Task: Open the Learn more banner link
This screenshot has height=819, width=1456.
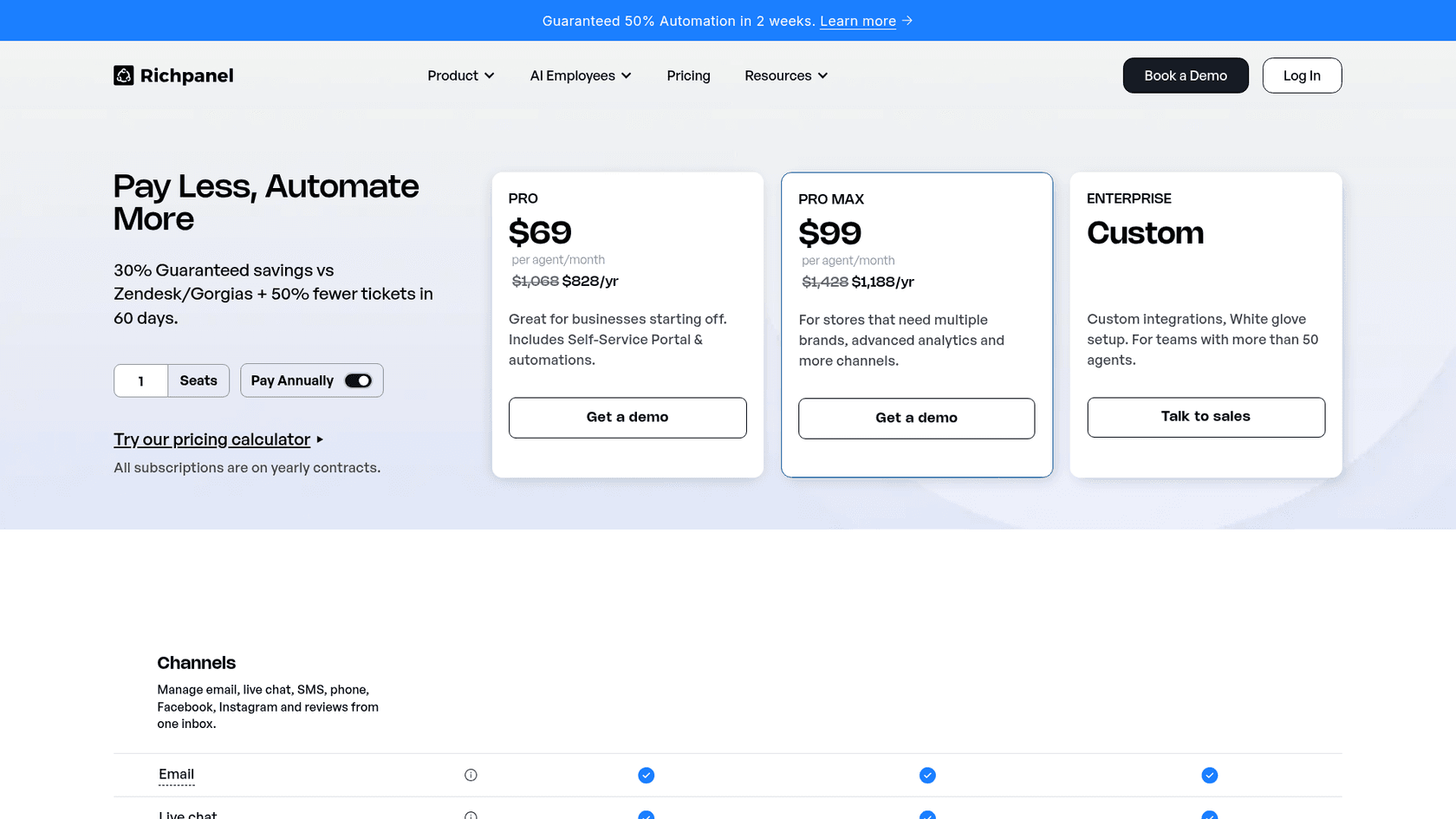Action: tap(858, 21)
